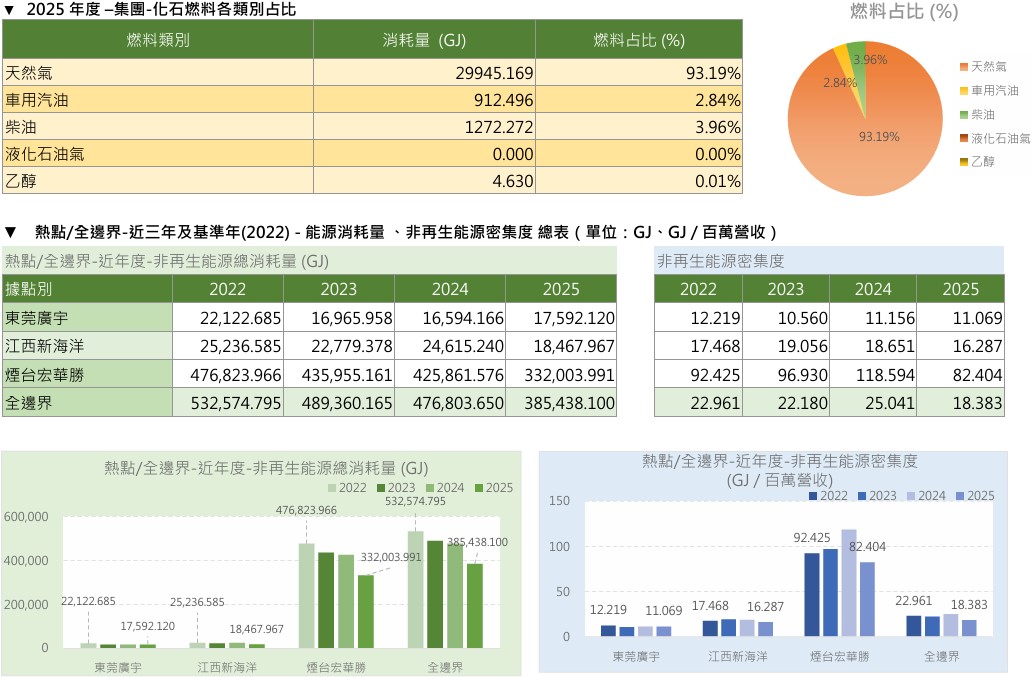Select the 消耗量 (GJ) column header
1033x677 pixels.
pos(424,40)
